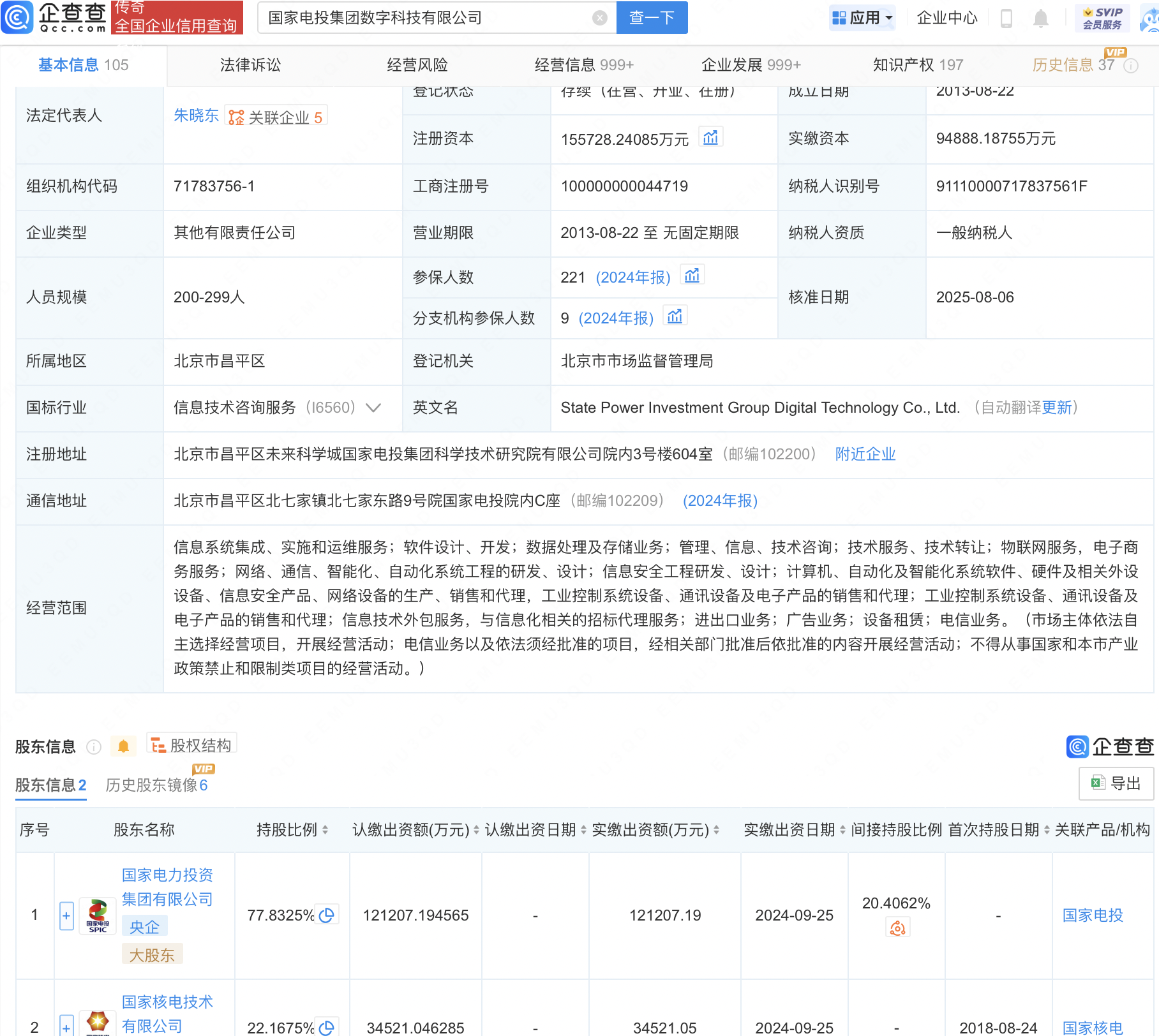Screen dimensions: 1159x1036
Task: Switch to 经营信息 tab
Action: 584,65
